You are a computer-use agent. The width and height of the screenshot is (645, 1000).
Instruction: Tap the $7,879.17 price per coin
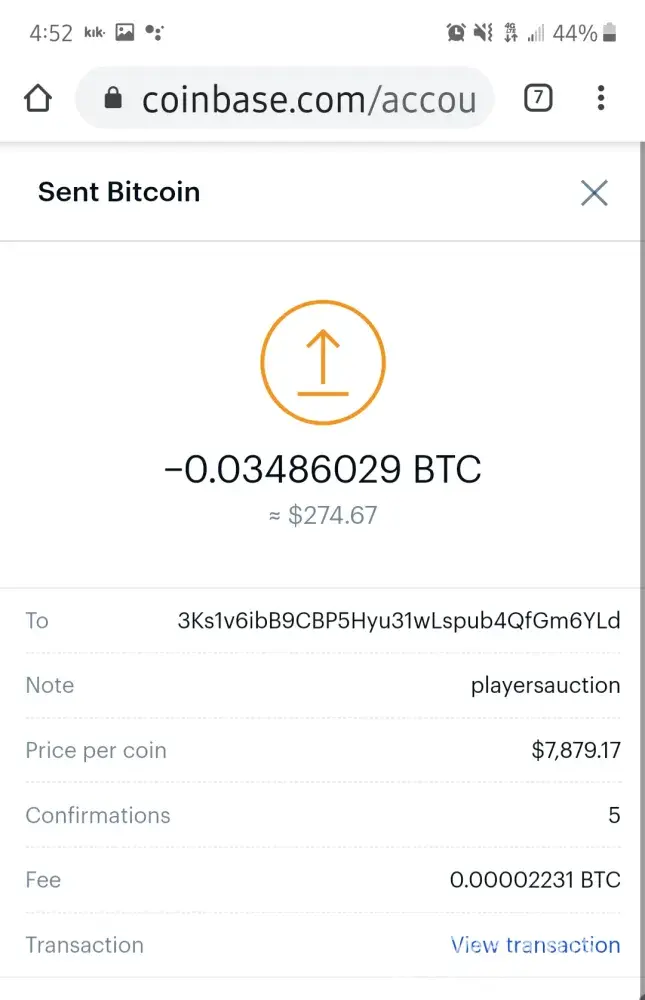[575, 750]
